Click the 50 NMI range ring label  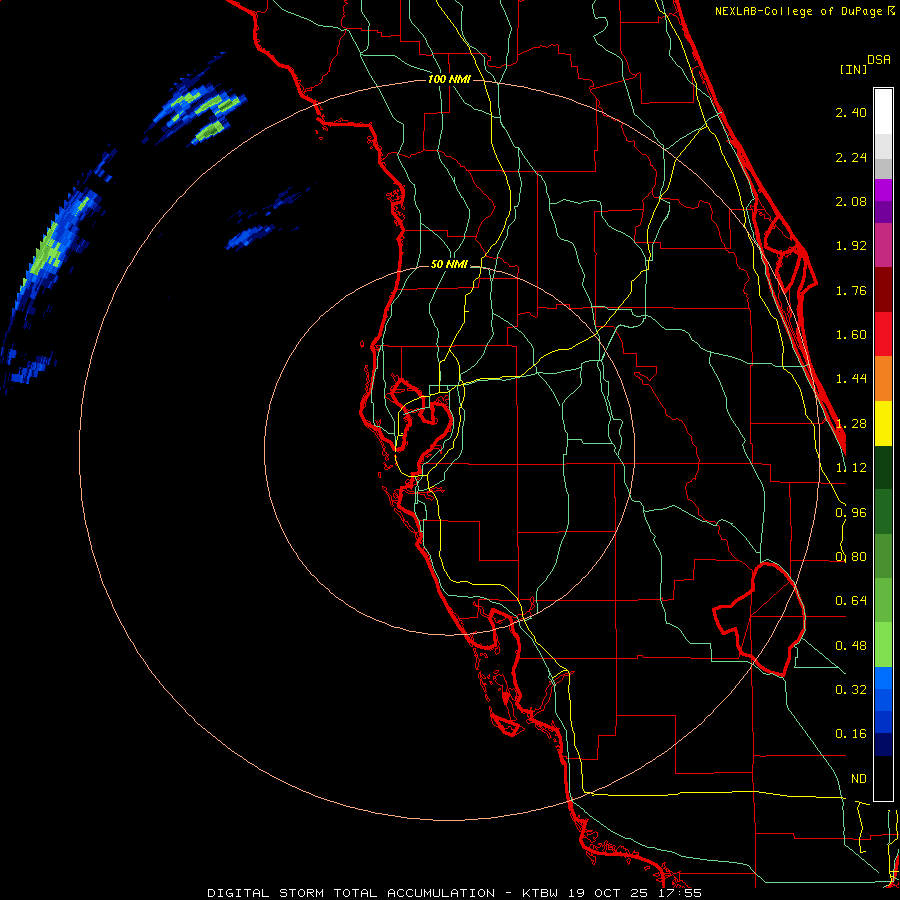click(449, 265)
